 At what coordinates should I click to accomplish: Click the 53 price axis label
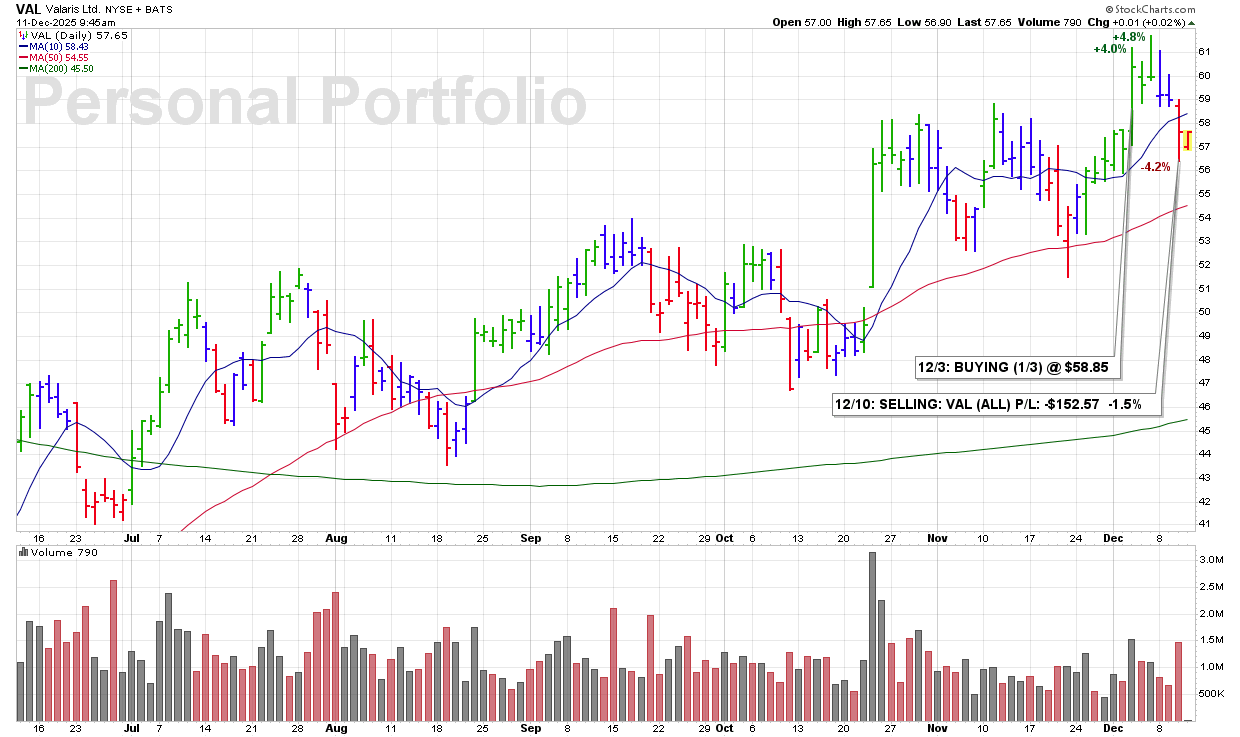[x=1205, y=241]
